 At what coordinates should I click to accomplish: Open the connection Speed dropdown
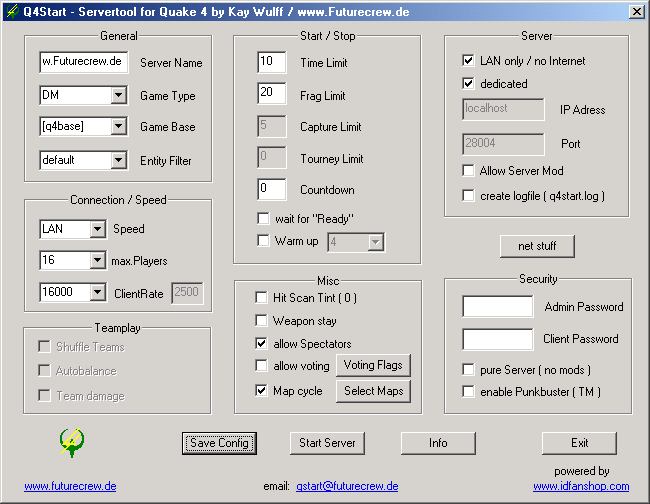coord(97,229)
